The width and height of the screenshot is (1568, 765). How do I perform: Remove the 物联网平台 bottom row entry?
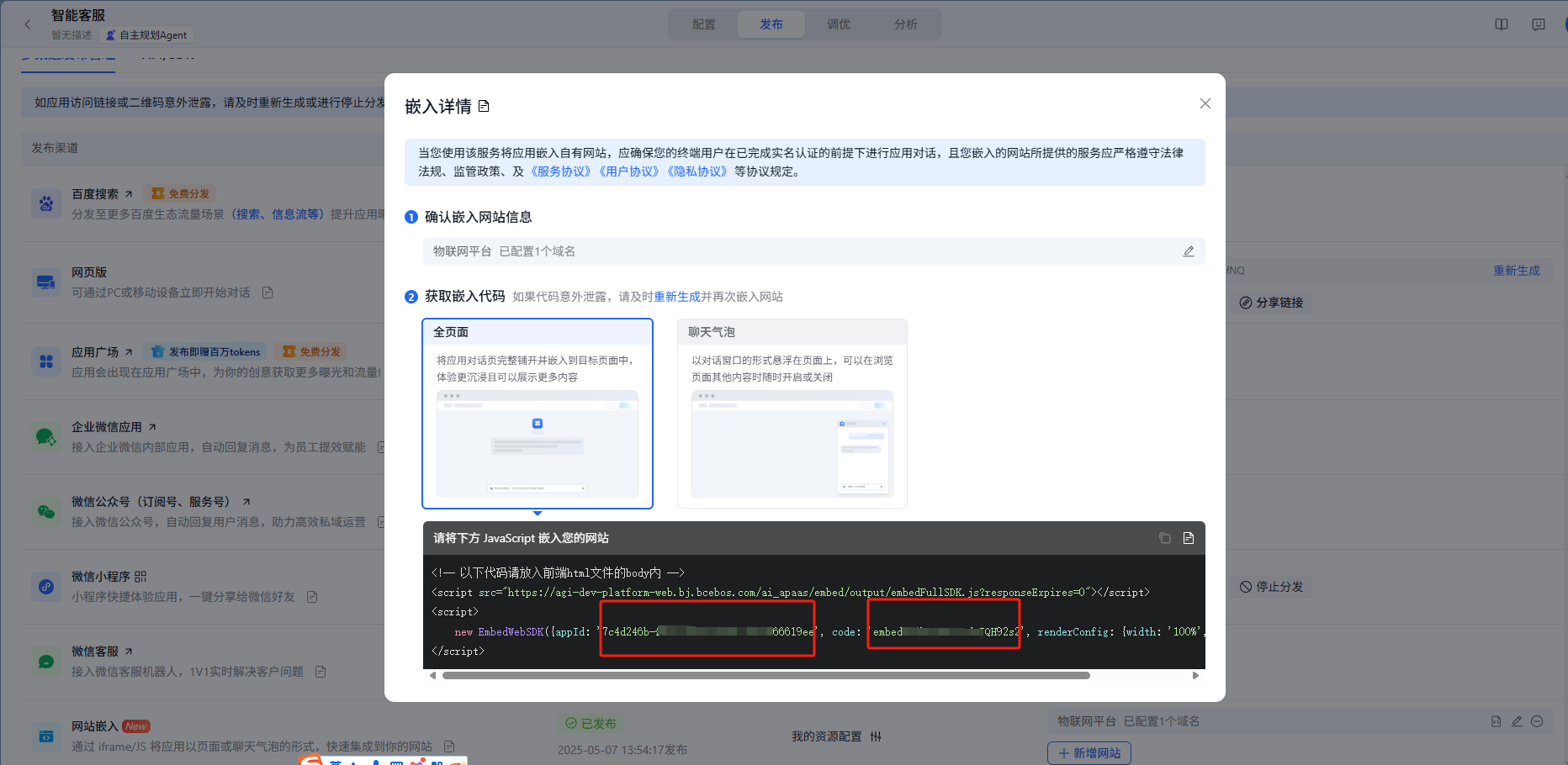pyautogui.click(x=1537, y=721)
